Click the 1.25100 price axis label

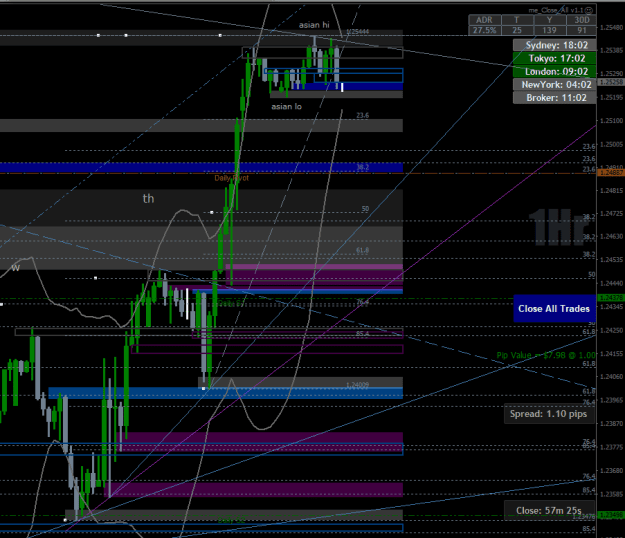[x=611, y=120]
